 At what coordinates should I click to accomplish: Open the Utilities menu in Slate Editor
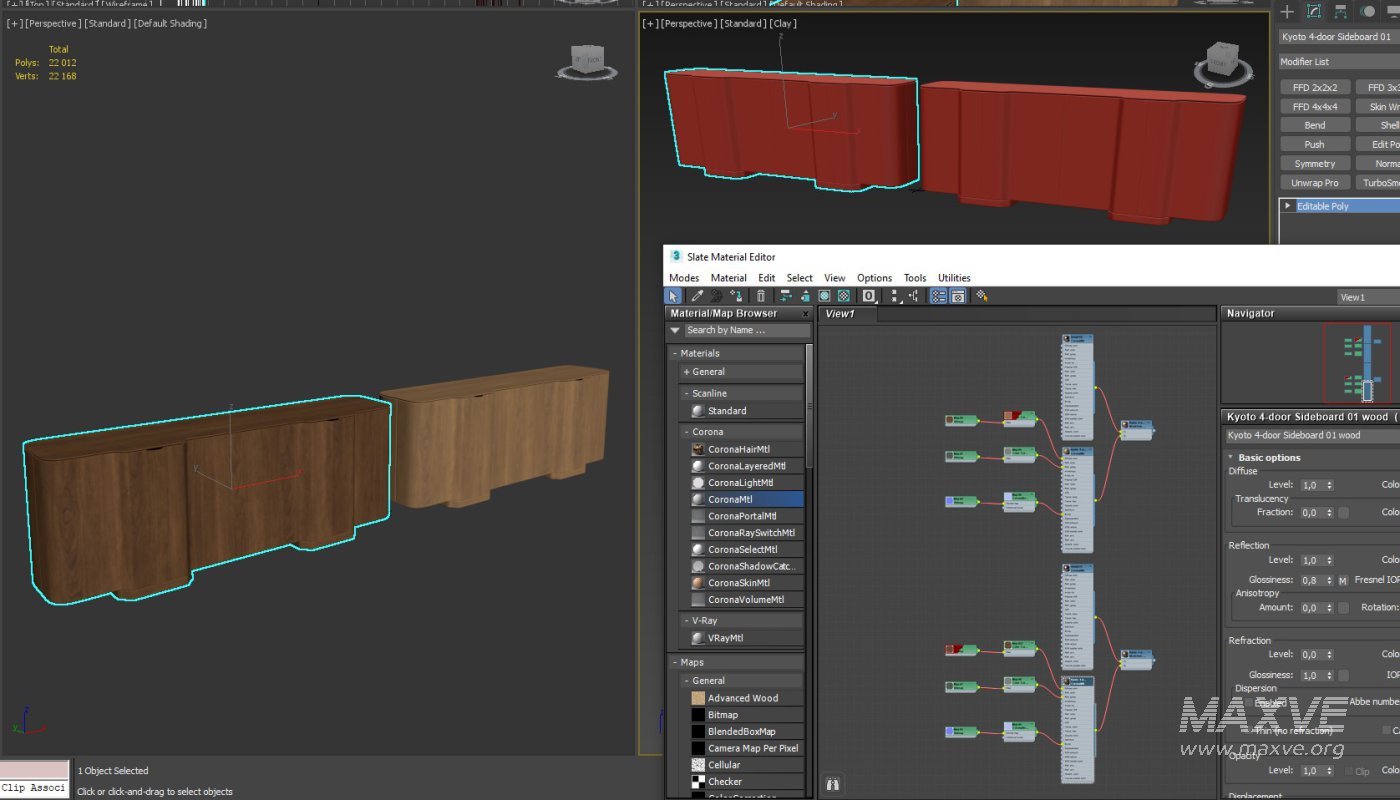(x=954, y=278)
